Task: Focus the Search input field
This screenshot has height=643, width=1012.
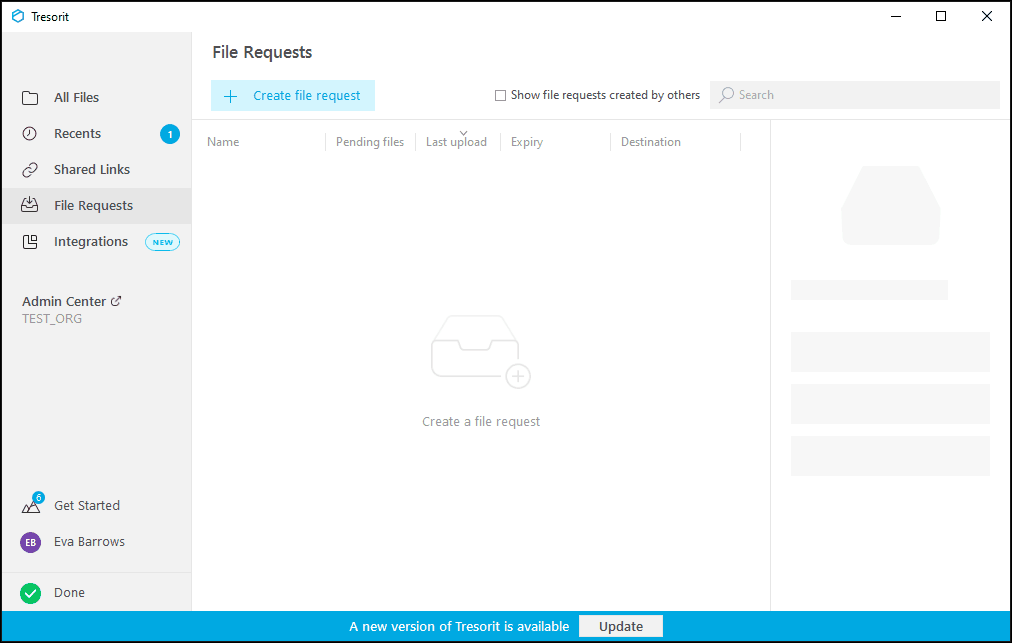Action: pyautogui.click(x=855, y=95)
